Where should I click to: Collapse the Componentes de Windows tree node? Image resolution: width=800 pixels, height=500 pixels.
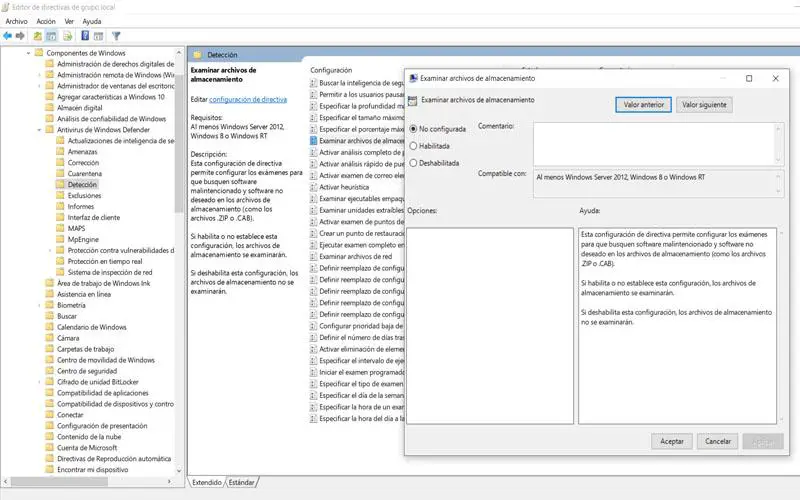pos(29,53)
